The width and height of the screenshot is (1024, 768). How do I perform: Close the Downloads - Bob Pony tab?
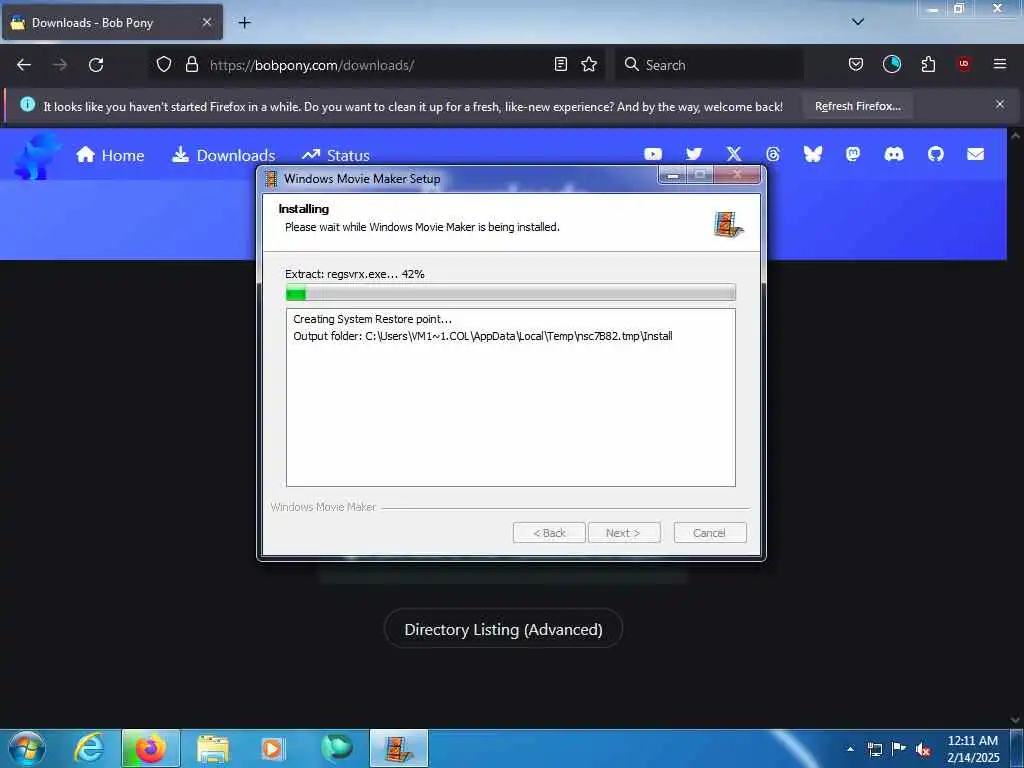[206, 22]
